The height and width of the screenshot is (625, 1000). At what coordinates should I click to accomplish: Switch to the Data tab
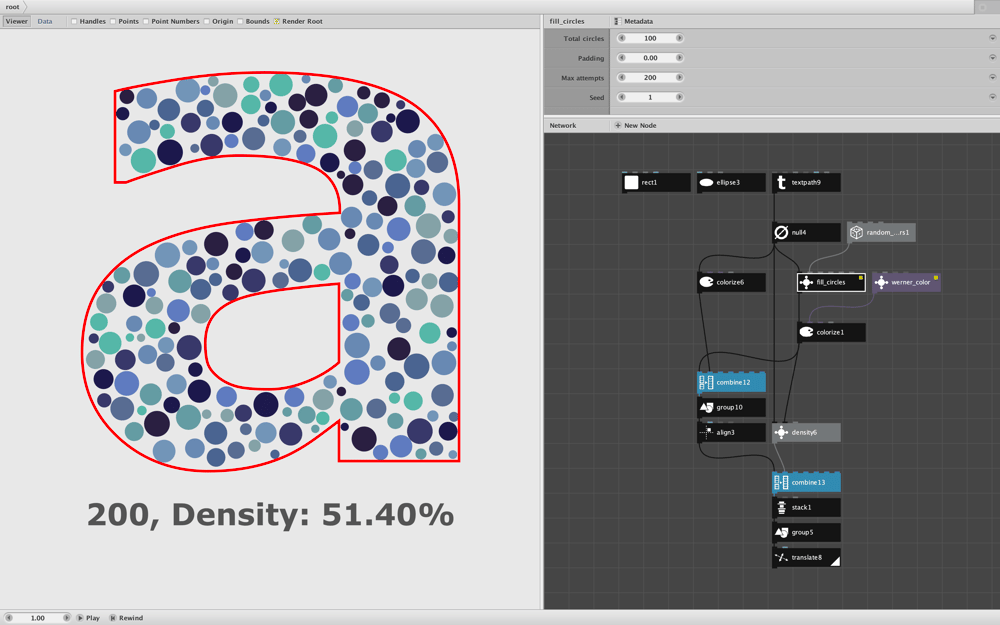[45, 22]
